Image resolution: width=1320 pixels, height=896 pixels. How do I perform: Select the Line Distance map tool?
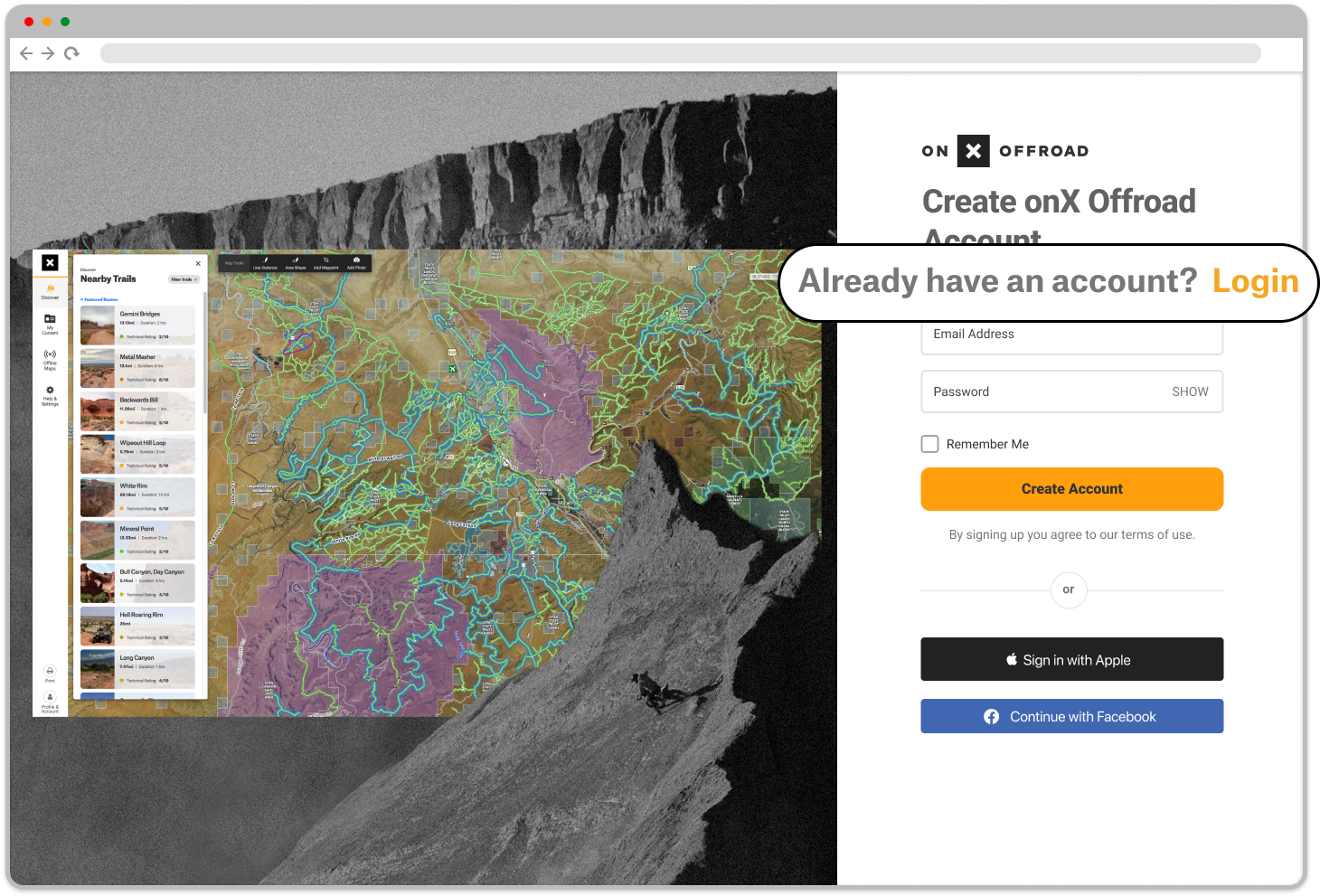tap(265, 262)
